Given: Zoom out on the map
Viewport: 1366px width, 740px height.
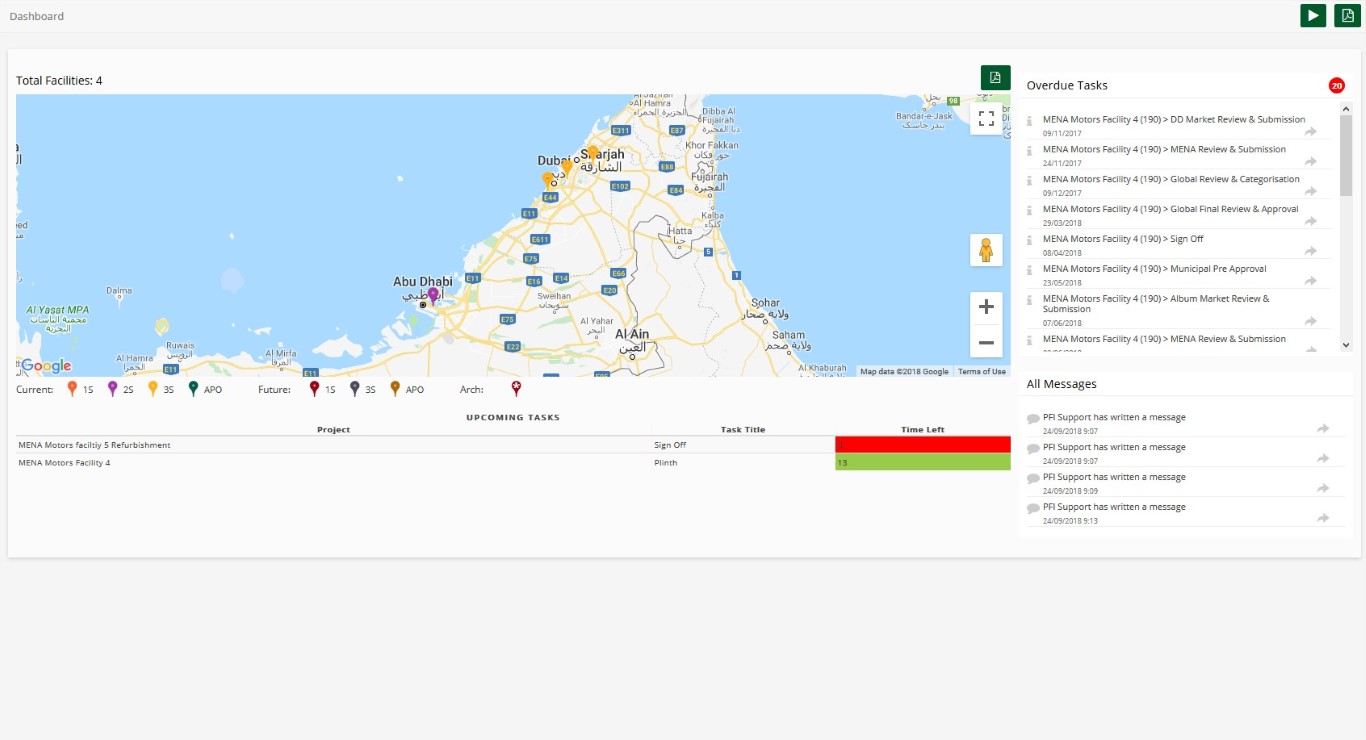Looking at the screenshot, I should (986, 342).
